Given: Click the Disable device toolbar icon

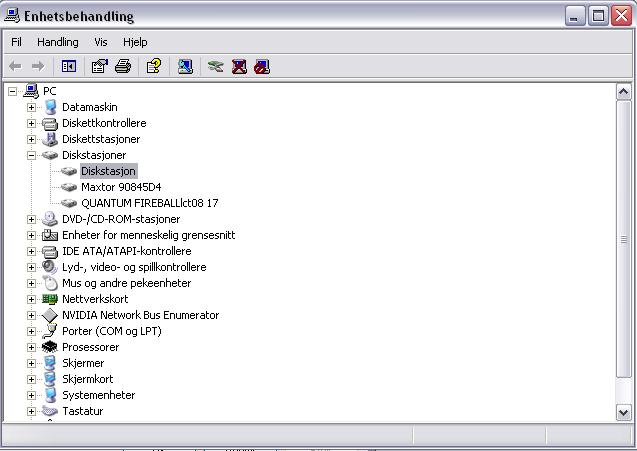Looking at the screenshot, I should click(x=262, y=66).
